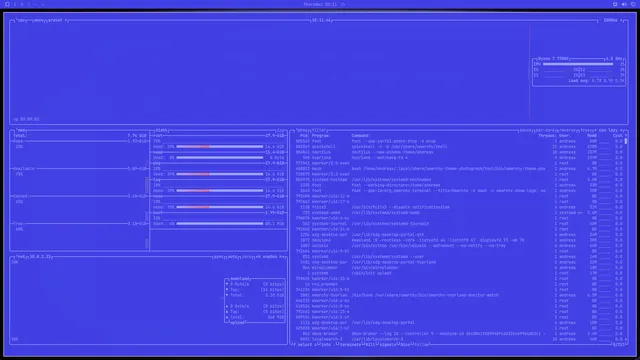The width and height of the screenshot is (640, 360).
Task: Click the 'MemB' column header
Action: coord(592,136)
